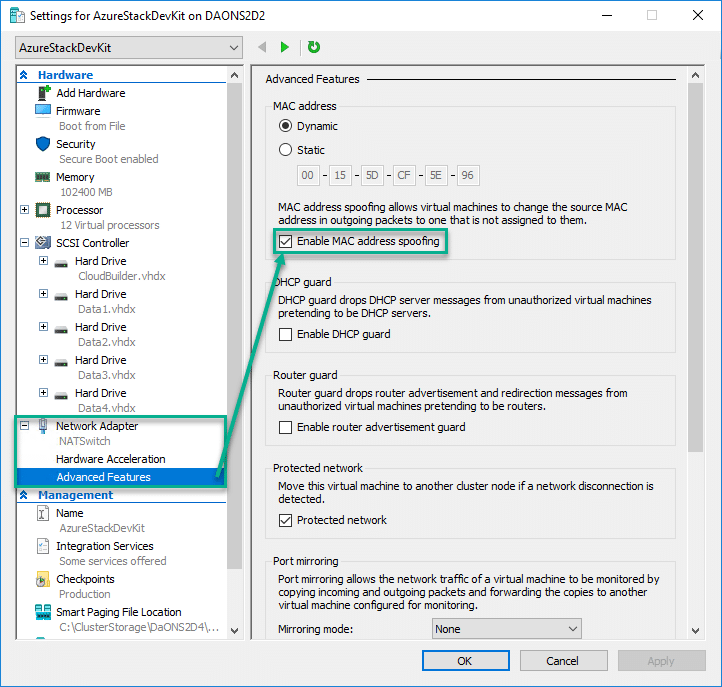Open Smart Paging File Location settings

119,612
